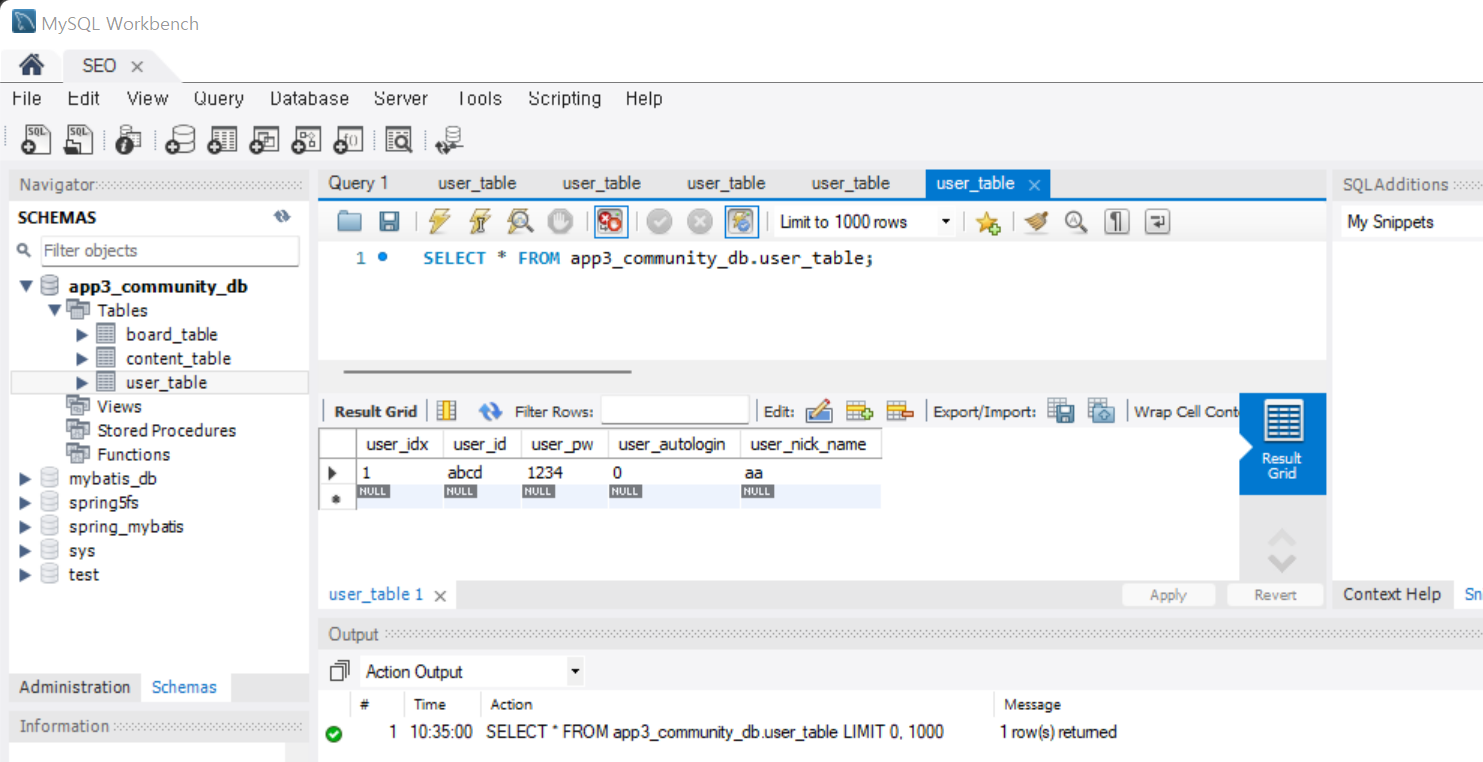Run the Explain plan magnifier icon
1483x762 pixels.
tap(520, 222)
